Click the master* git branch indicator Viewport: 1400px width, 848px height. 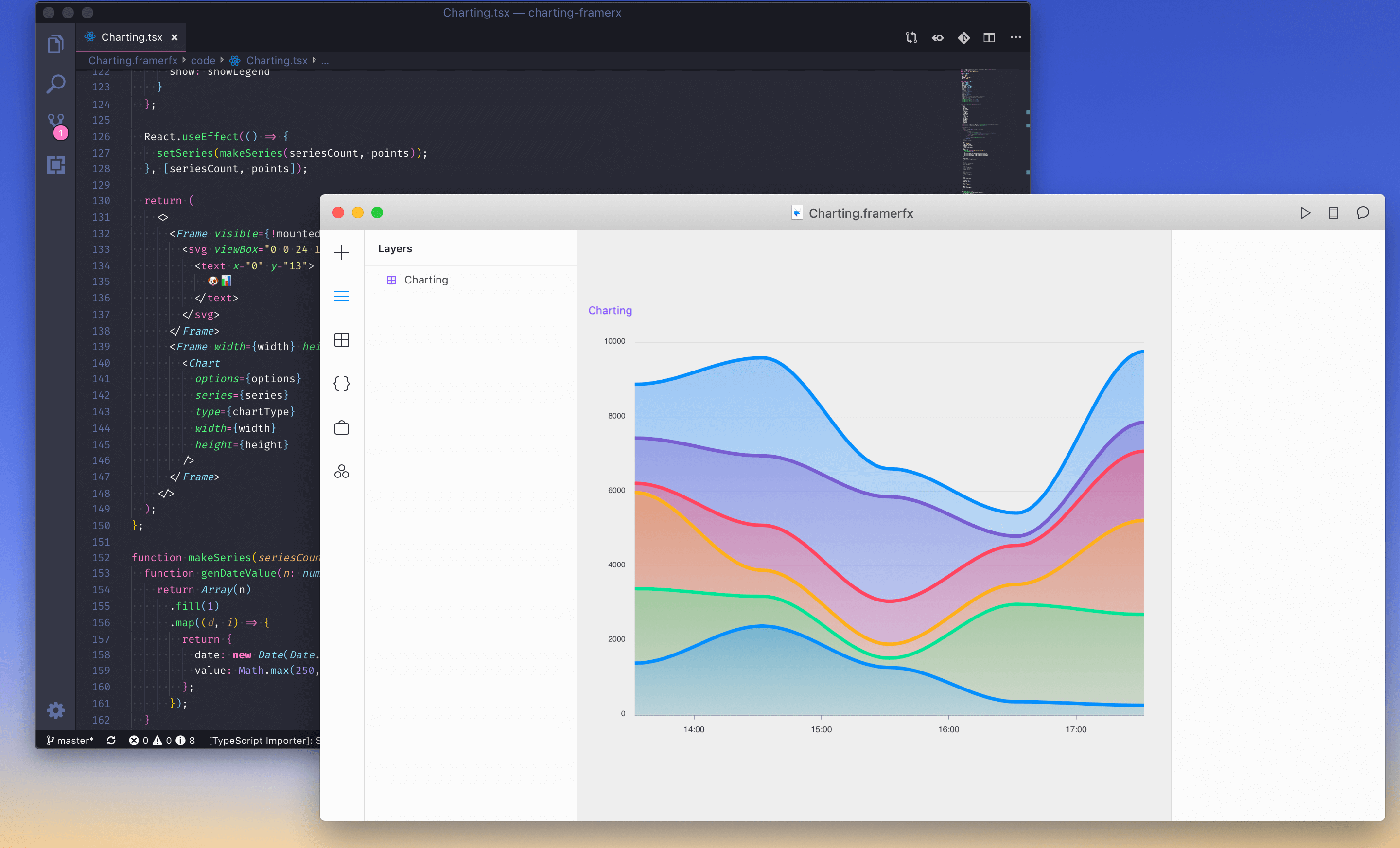point(70,740)
